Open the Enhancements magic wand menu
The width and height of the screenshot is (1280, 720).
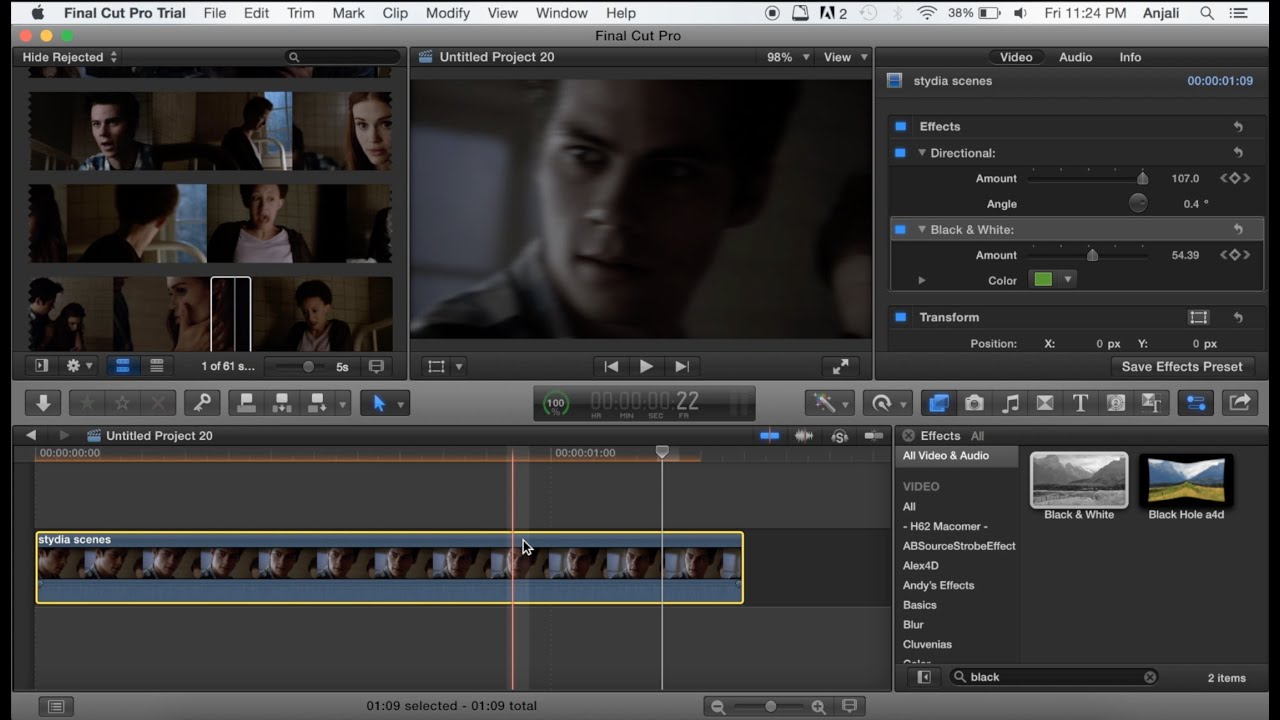coord(830,403)
